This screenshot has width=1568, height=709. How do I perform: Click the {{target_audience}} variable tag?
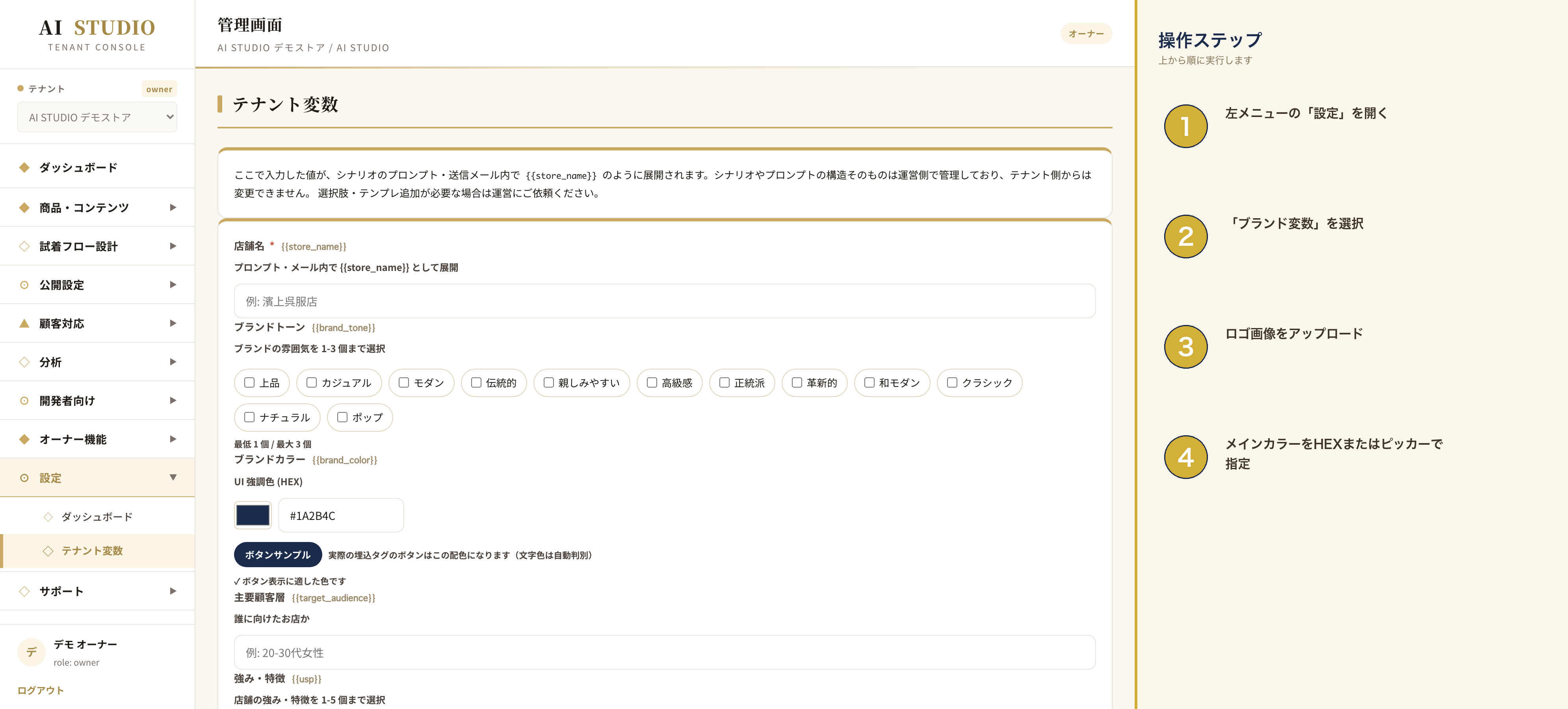pos(334,598)
